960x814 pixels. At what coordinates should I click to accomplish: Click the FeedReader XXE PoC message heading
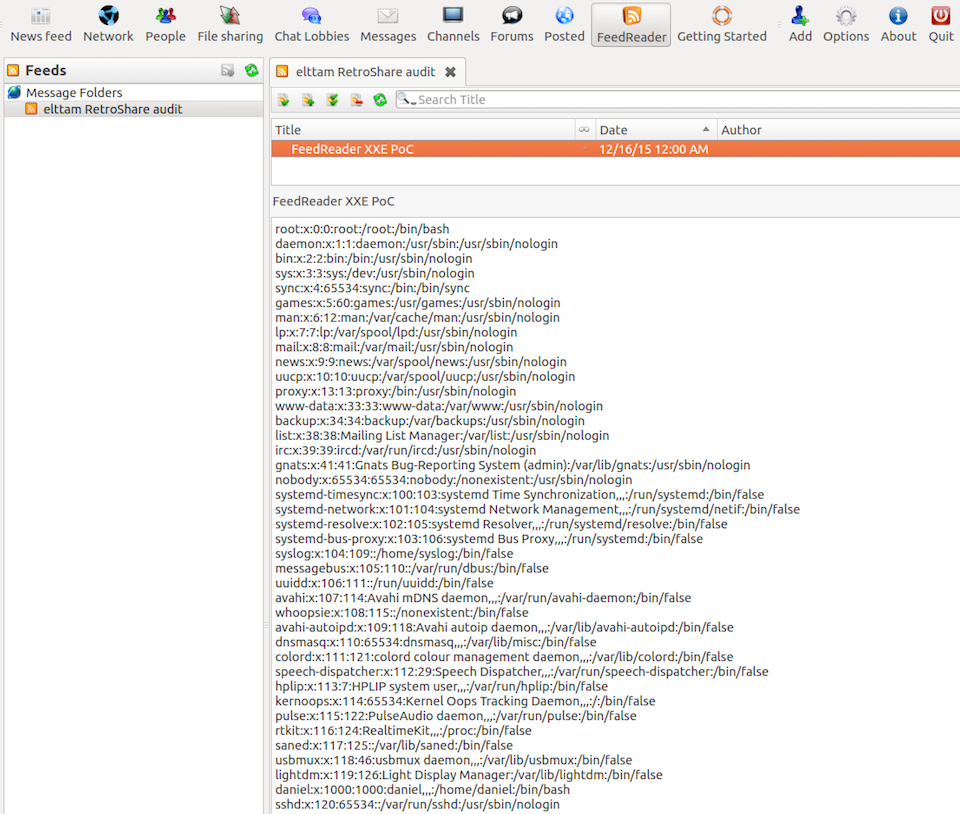pos(334,201)
